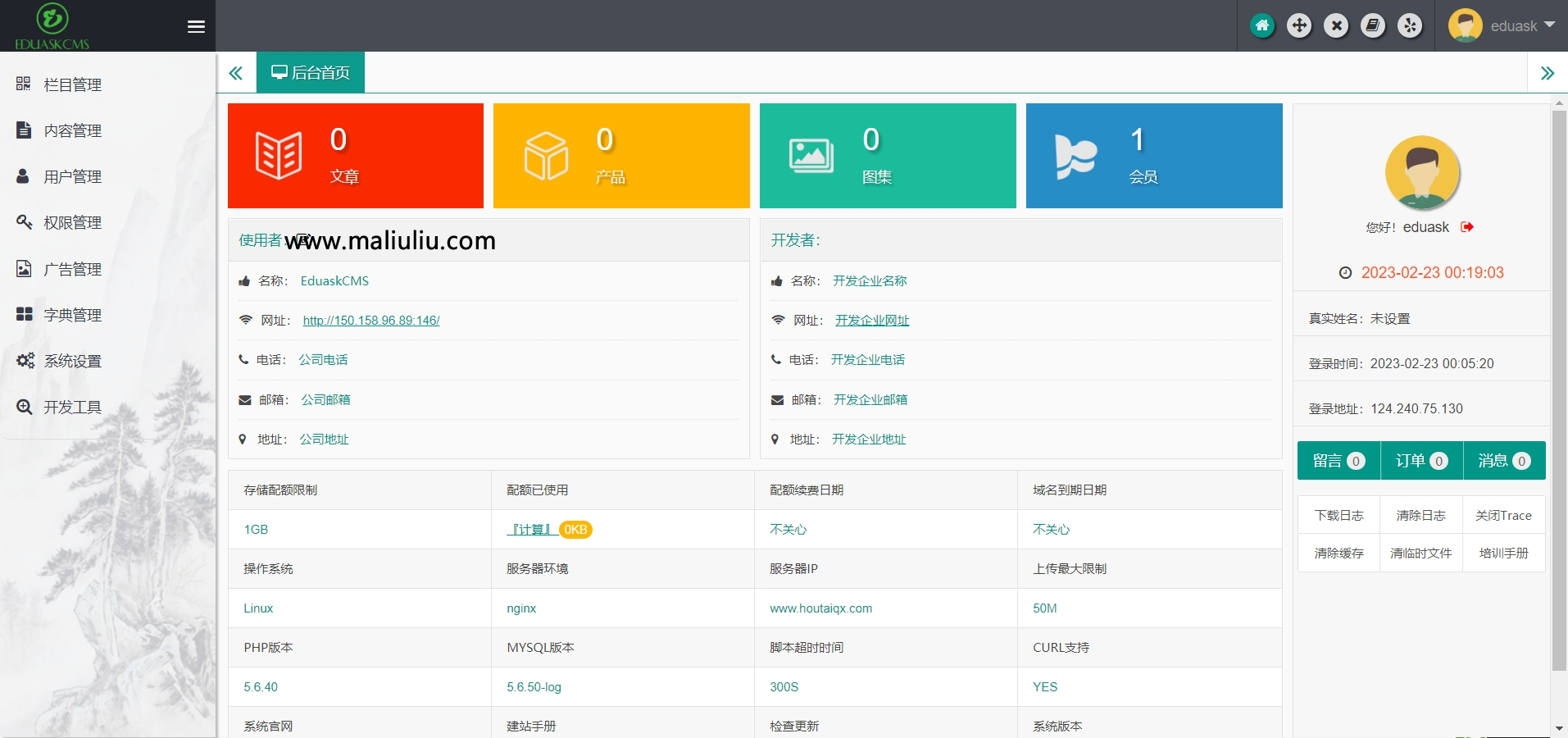Open the hamburger menu in the sidebar header
1568x738 pixels.
[196, 26]
